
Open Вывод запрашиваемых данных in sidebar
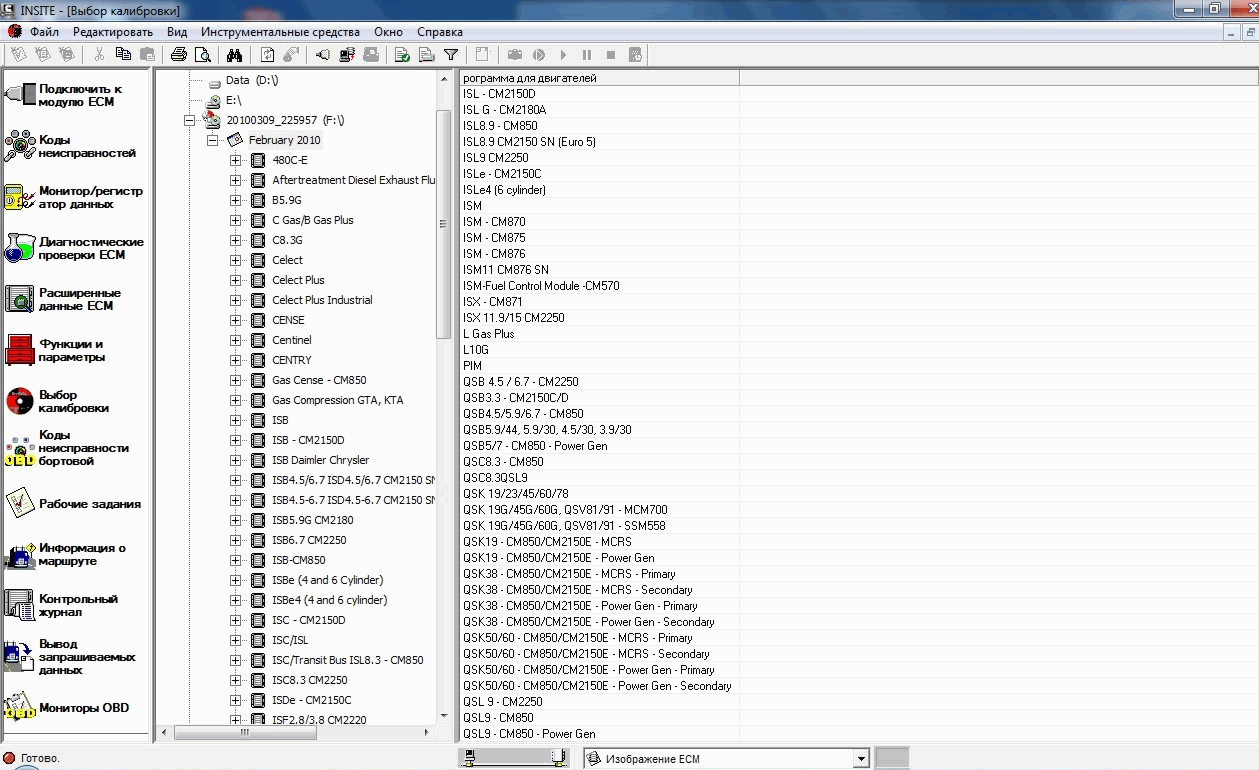[x=77, y=657]
